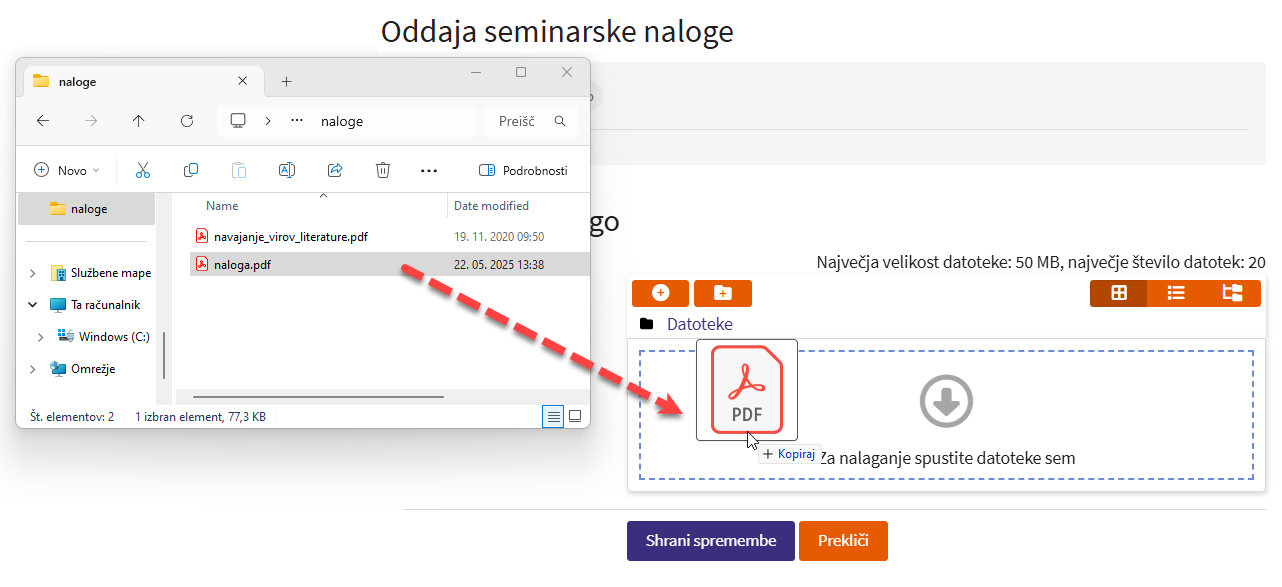Collapse the Ta računalnik tree node
This screenshot has height=587, width=1282.
33,305
